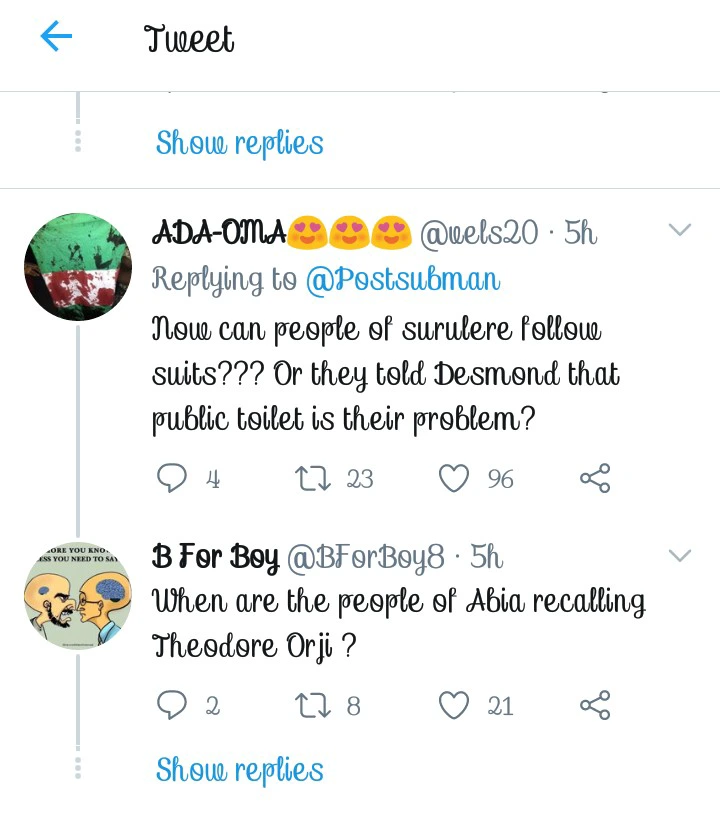Like B For Boy's tweet
720x815 pixels.
tap(455, 706)
